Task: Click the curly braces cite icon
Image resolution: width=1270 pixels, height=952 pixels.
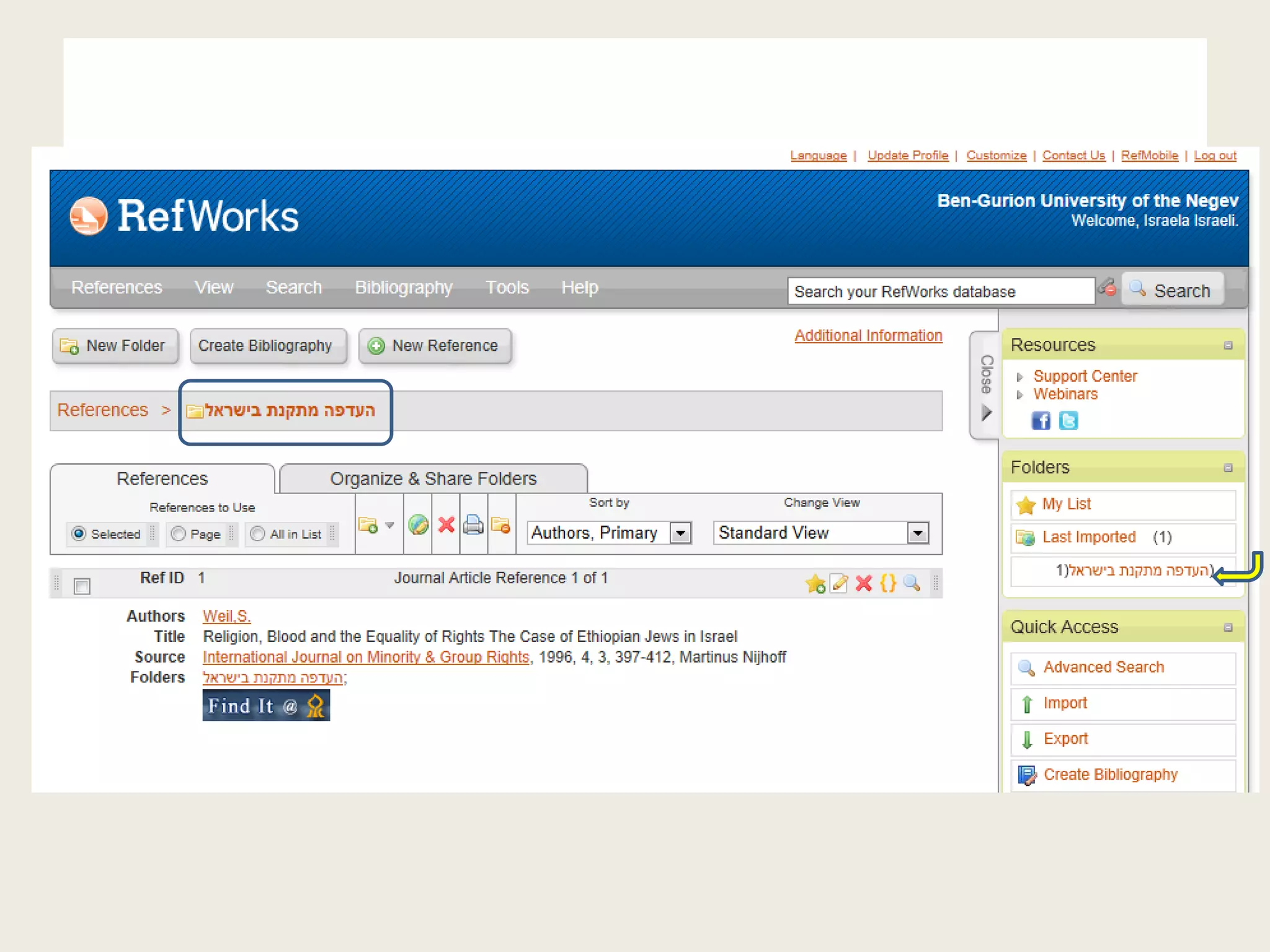Action: tap(888, 583)
